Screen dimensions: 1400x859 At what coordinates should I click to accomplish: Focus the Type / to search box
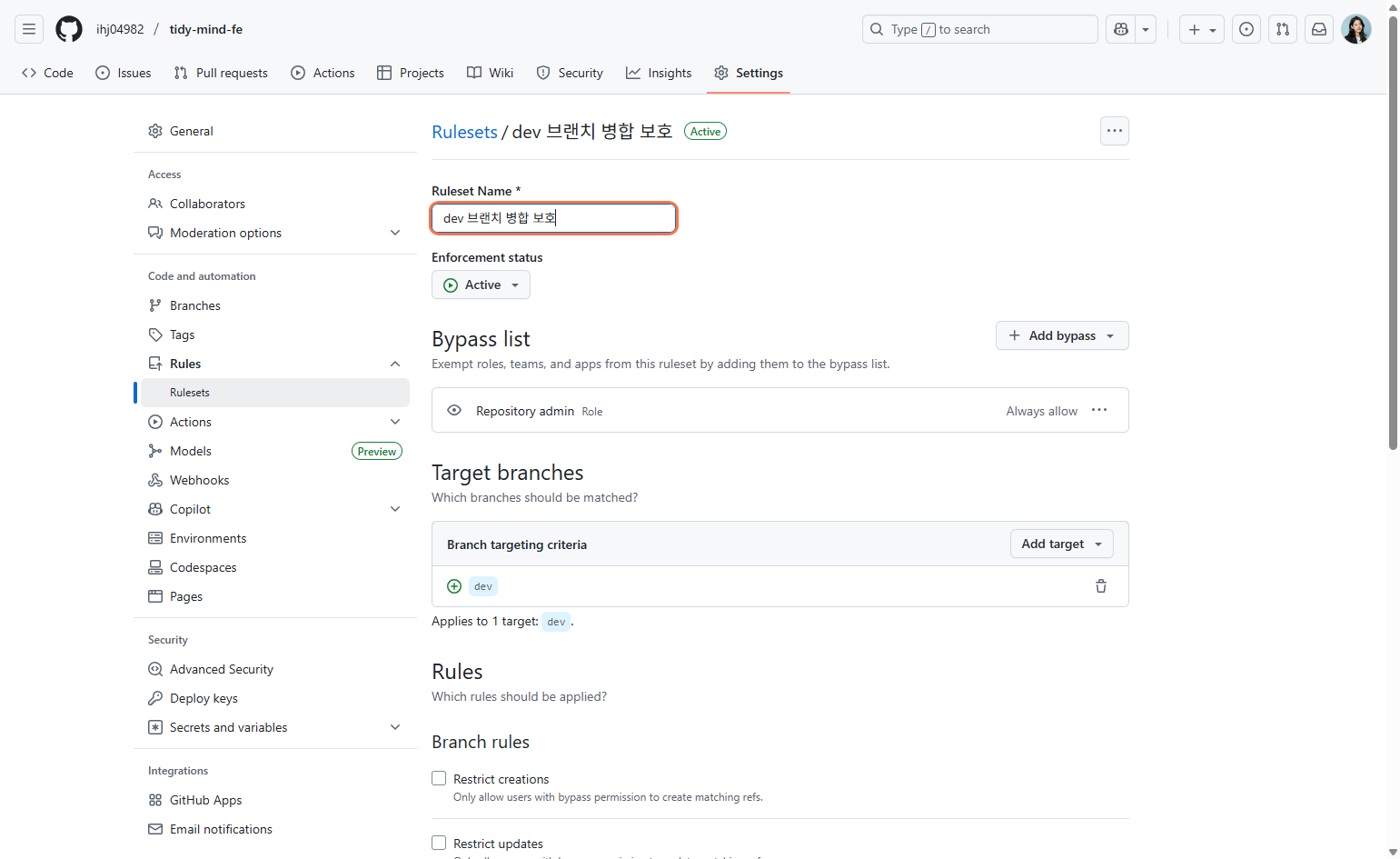(979, 29)
